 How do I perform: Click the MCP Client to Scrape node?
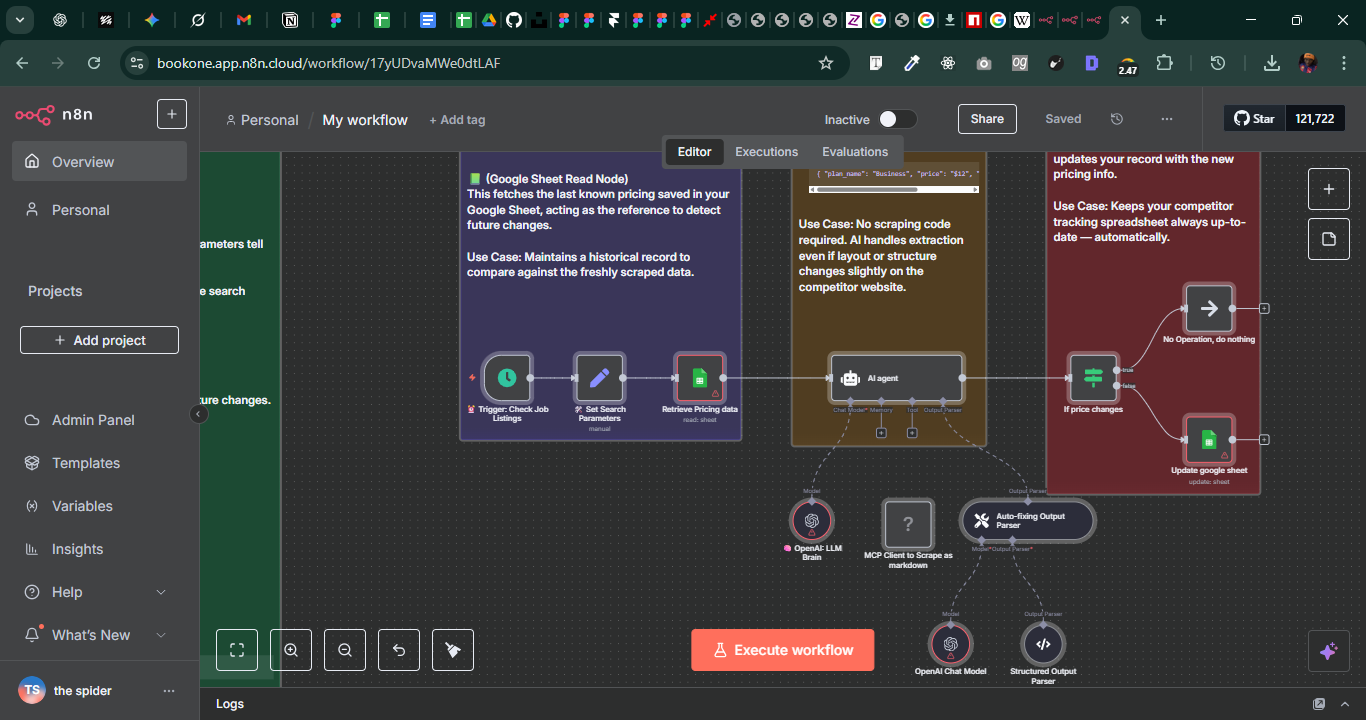coord(908,523)
